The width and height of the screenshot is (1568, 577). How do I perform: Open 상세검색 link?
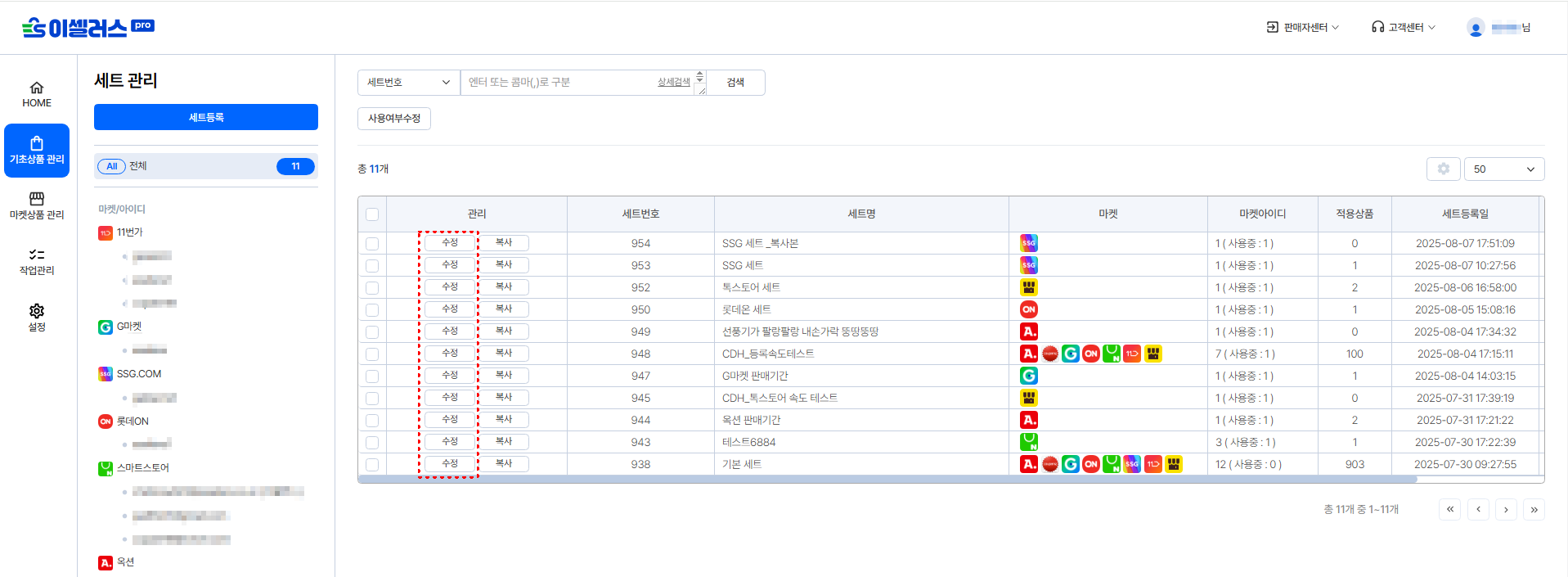coord(674,82)
